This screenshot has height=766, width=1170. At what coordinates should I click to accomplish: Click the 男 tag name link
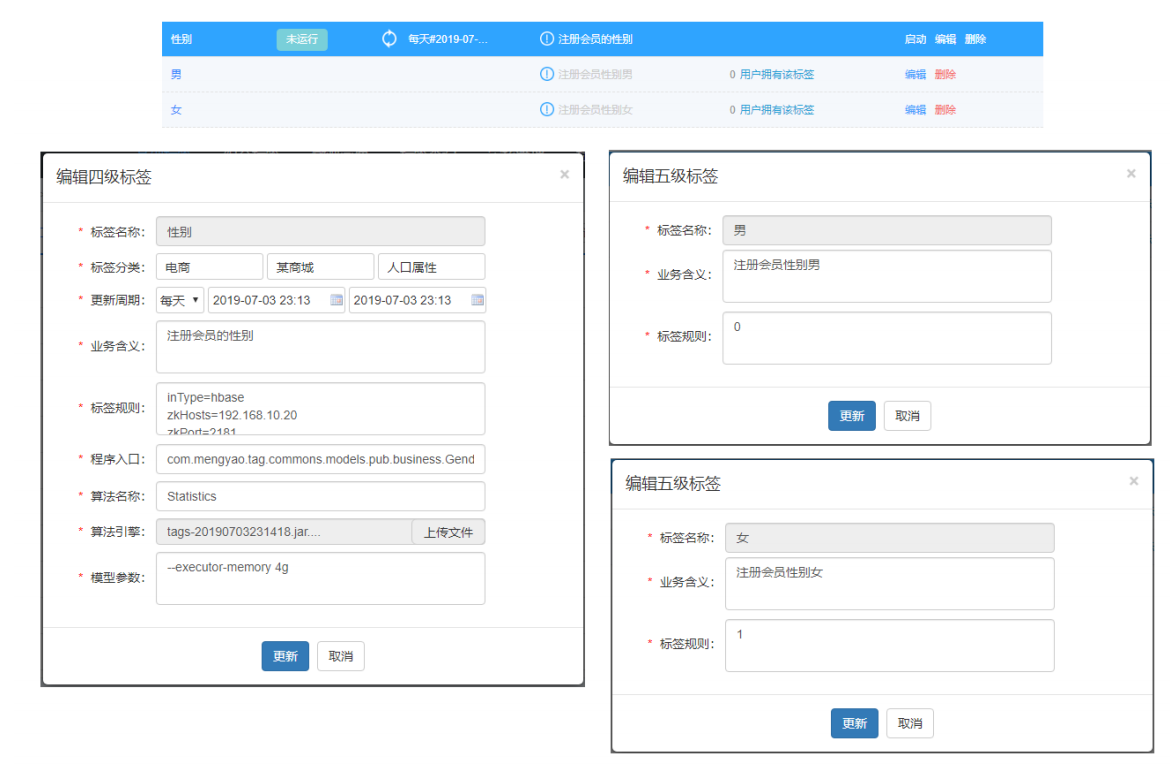[x=176, y=74]
